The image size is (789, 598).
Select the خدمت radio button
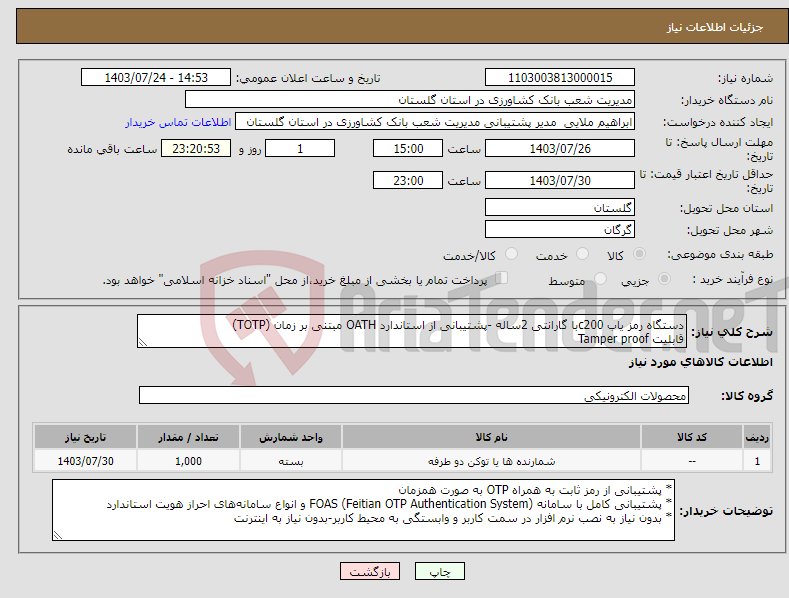point(582,254)
